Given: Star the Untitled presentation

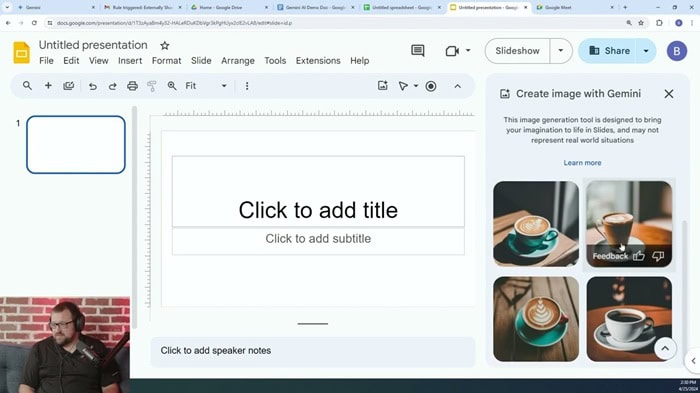Looking at the screenshot, I should [x=165, y=46].
